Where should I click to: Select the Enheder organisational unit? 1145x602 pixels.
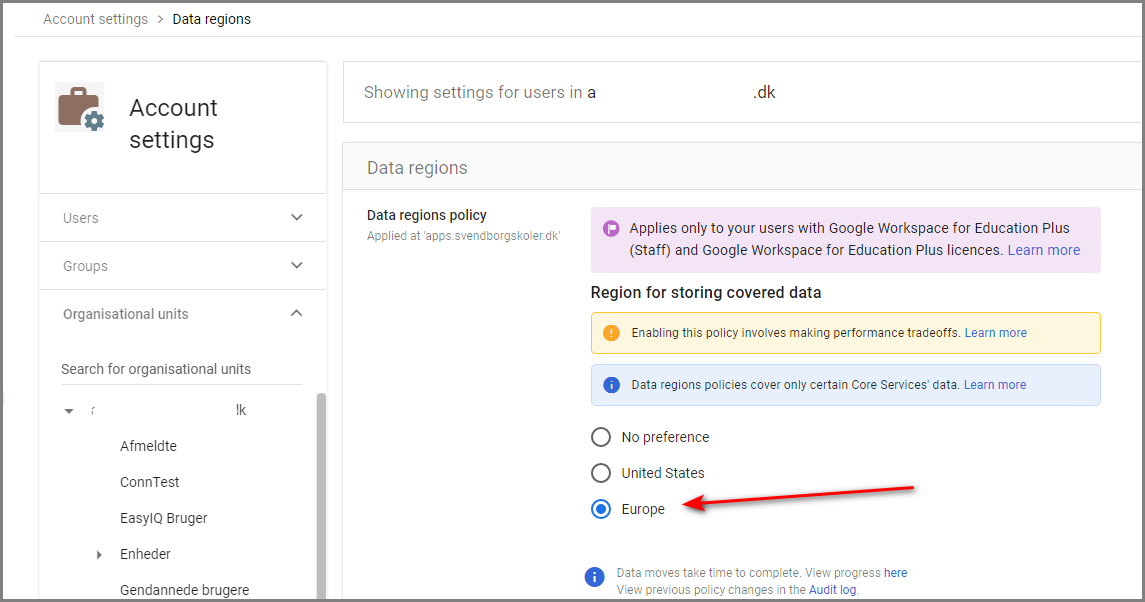tap(145, 554)
